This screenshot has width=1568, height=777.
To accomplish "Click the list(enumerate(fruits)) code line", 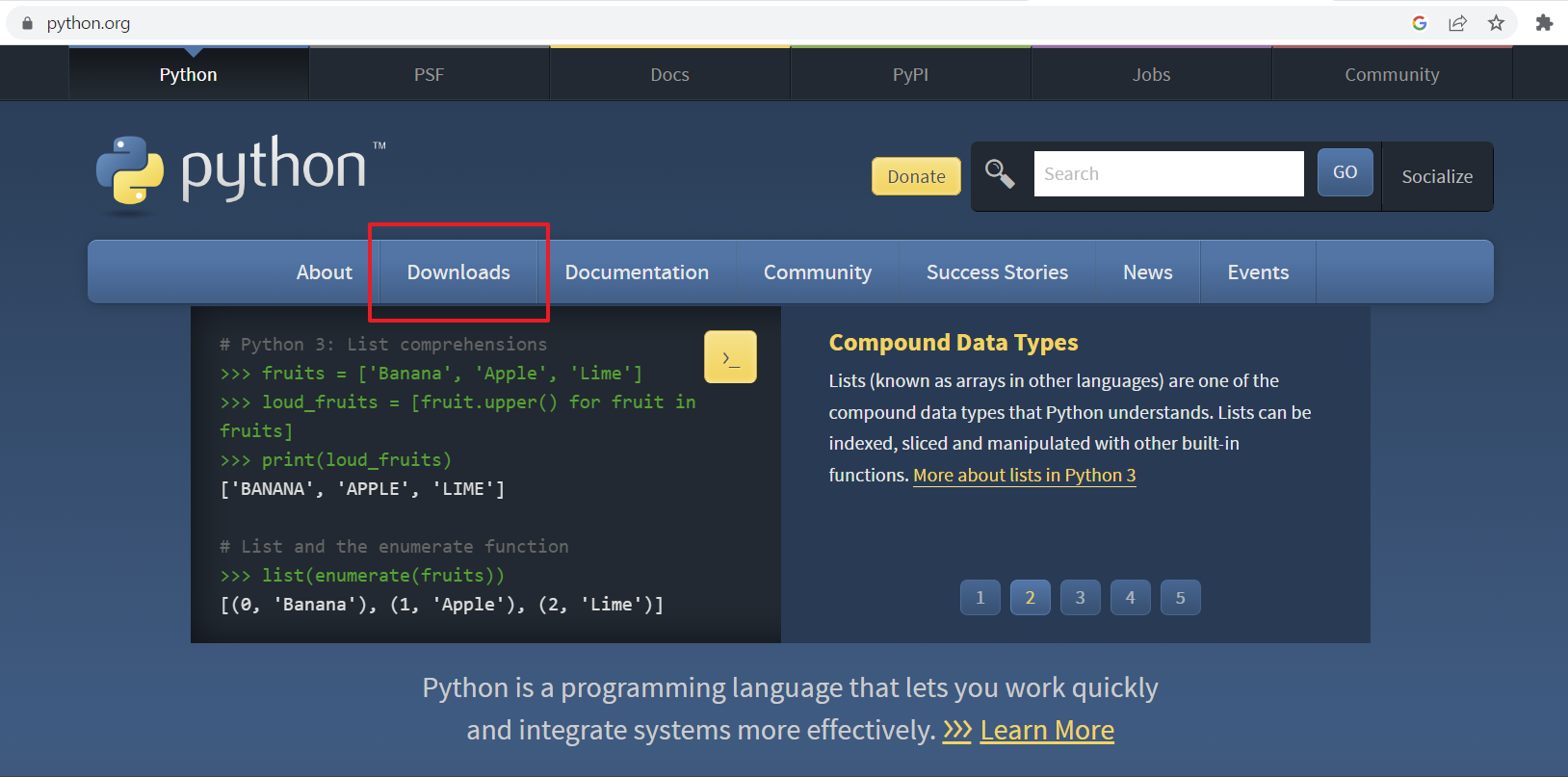I will 362,576.
